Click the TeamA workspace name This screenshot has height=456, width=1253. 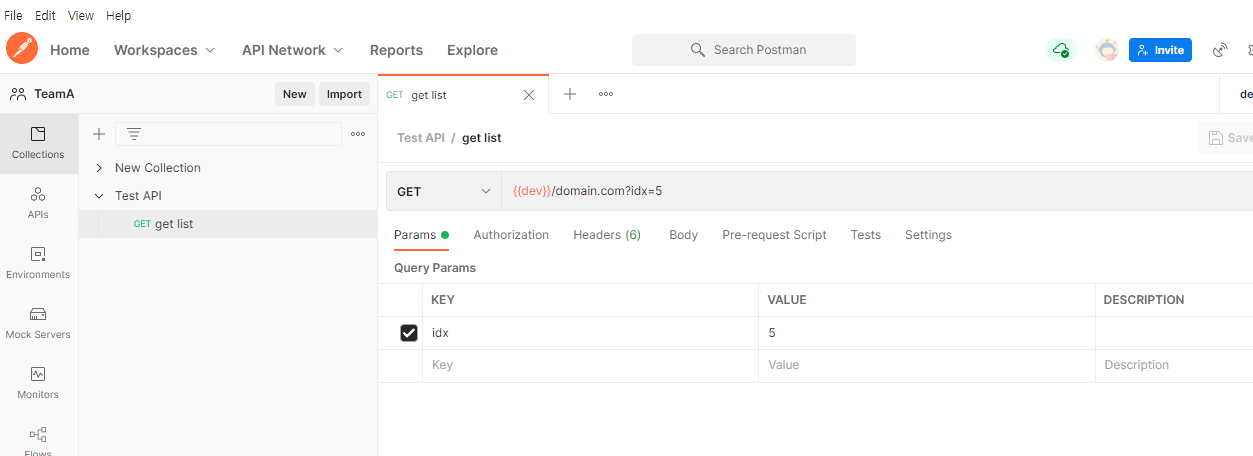[54, 94]
